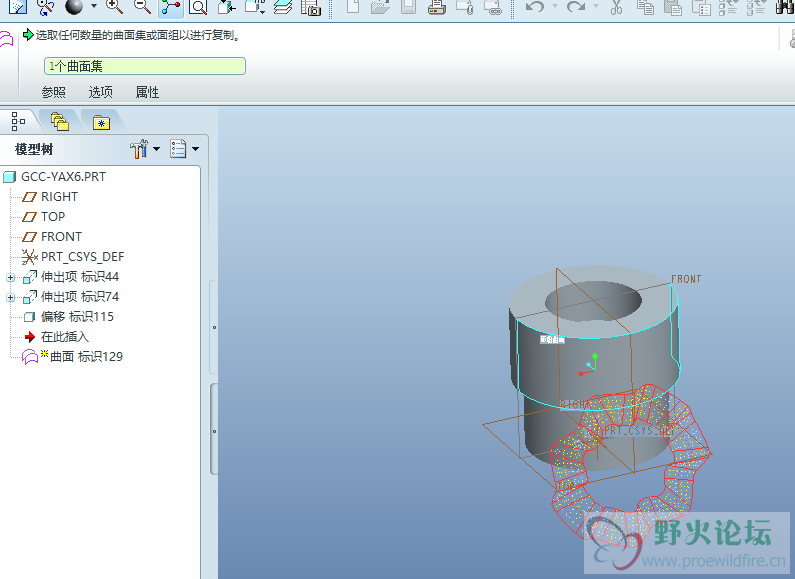This screenshot has height=579, width=795.
Task: Click the zoom in magnifier
Action: click(115, 7)
